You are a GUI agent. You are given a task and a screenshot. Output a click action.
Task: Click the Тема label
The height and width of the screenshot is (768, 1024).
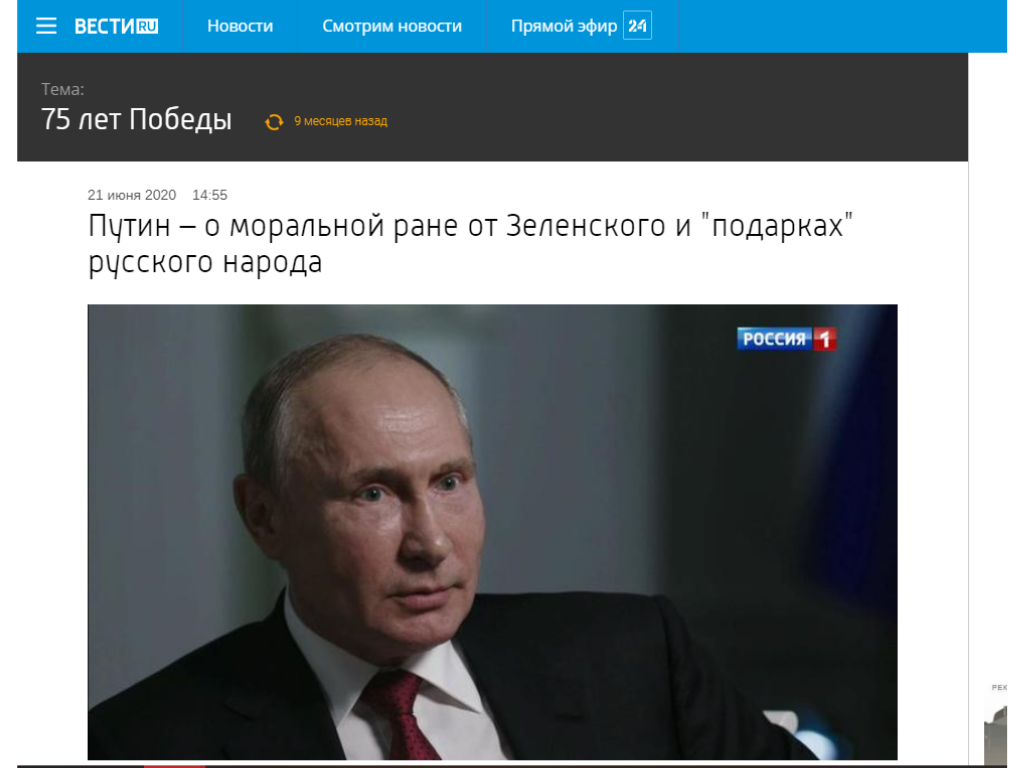point(63,89)
